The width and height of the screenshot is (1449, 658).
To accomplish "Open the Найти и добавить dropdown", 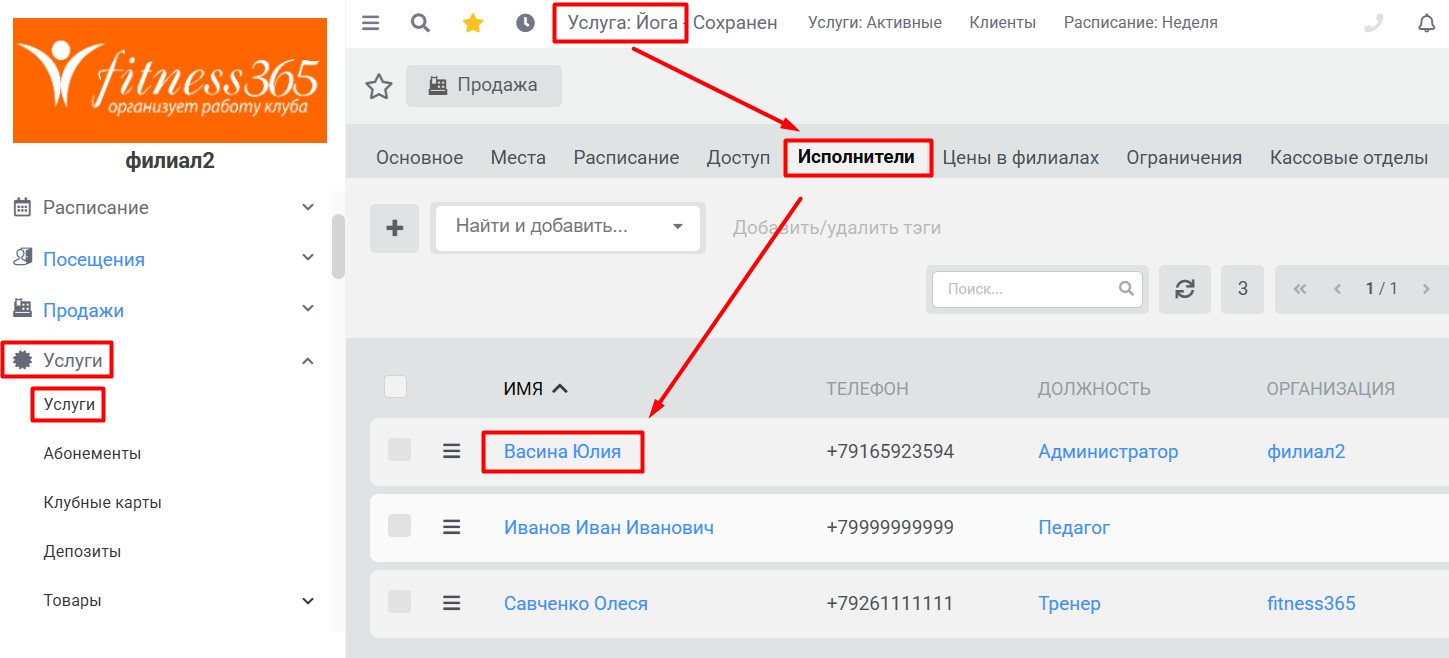I will tap(568, 227).
